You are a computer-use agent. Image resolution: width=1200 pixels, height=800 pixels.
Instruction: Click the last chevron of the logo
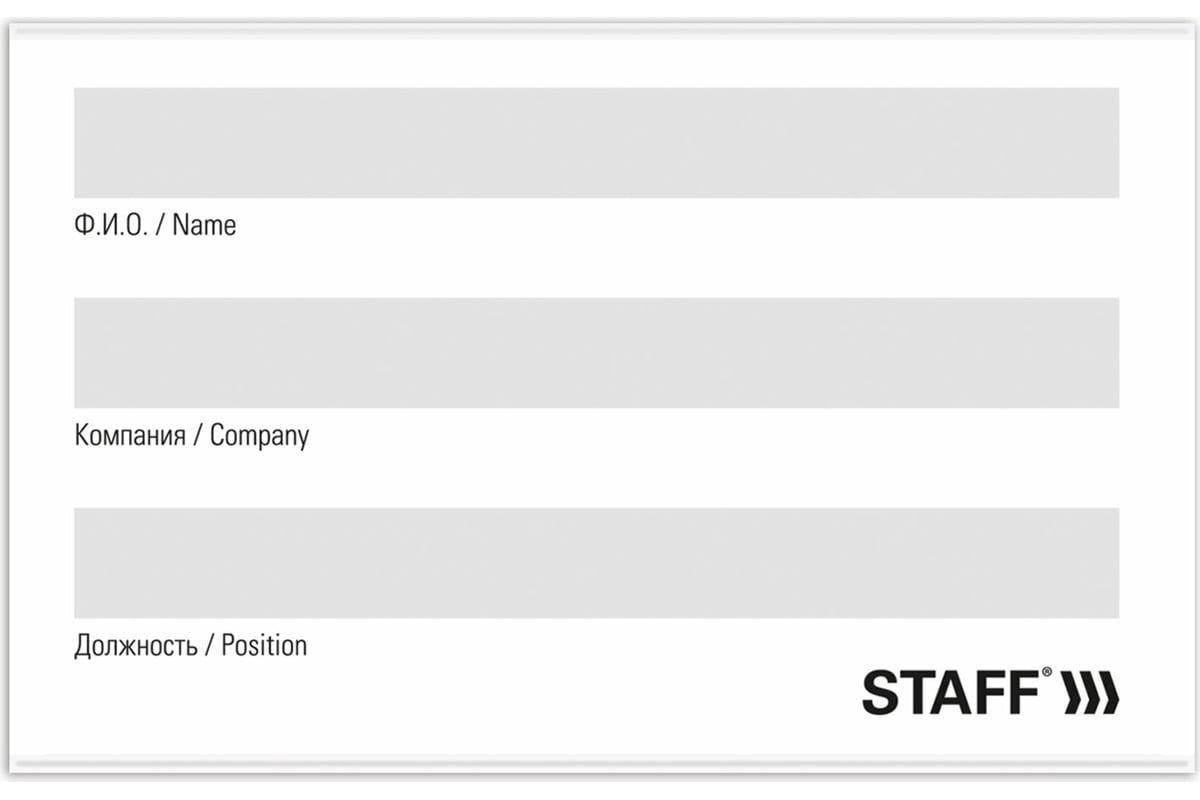click(x=1110, y=692)
